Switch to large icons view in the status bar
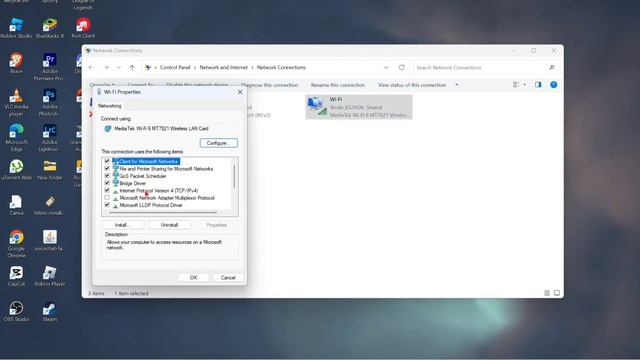The image size is (640, 360). click(557, 293)
